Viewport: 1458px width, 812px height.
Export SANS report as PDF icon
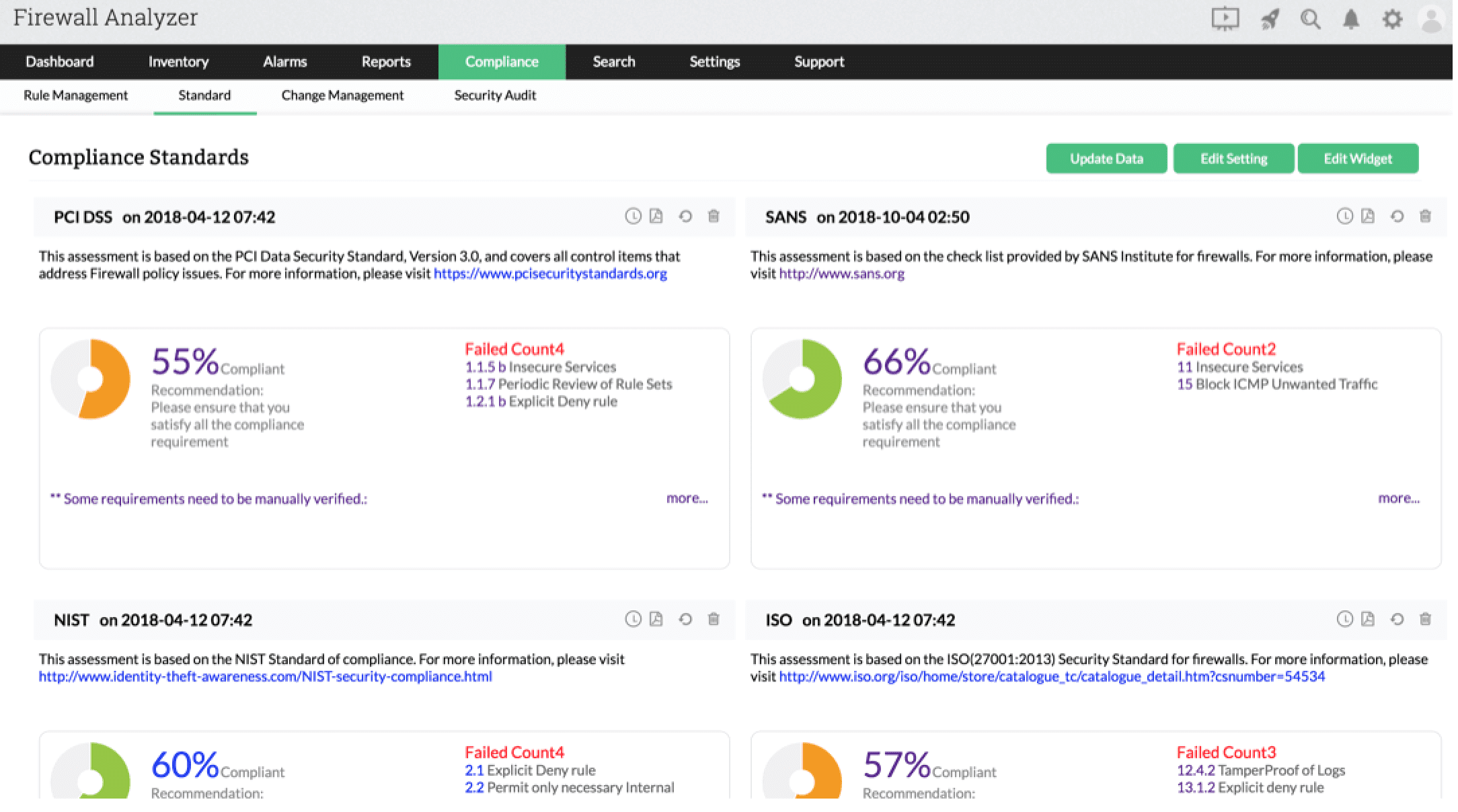click(1367, 216)
